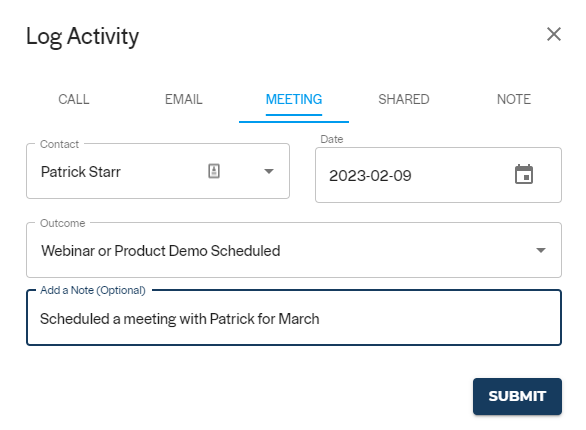The height and width of the screenshot is (430, 586).
Task: Expand the Outcome dropdown arrow
Action: [540, 250]
